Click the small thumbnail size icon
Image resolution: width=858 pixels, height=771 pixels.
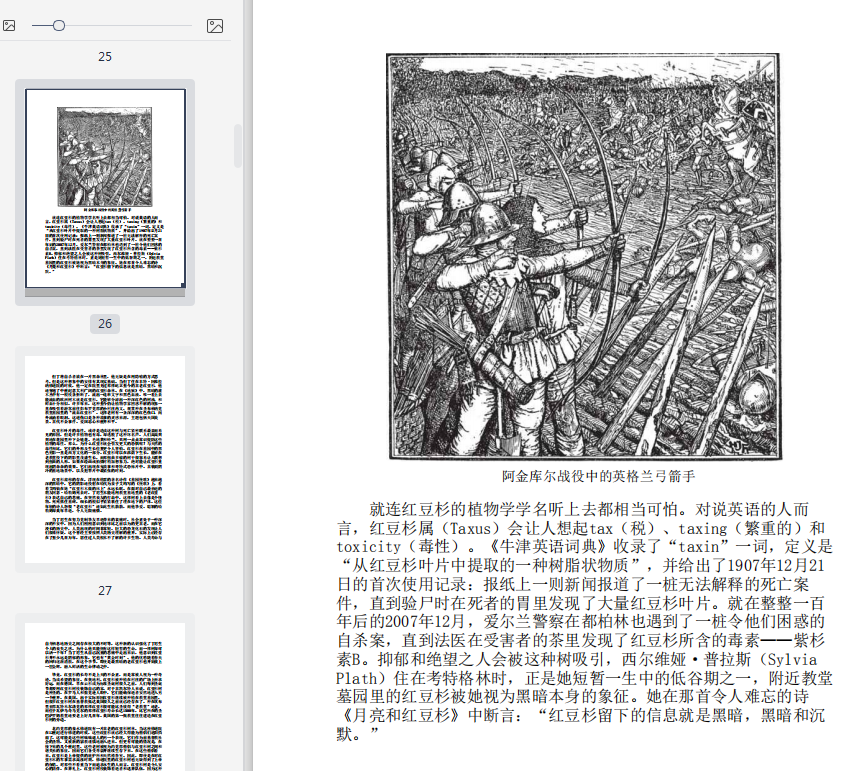coord(9,26)
